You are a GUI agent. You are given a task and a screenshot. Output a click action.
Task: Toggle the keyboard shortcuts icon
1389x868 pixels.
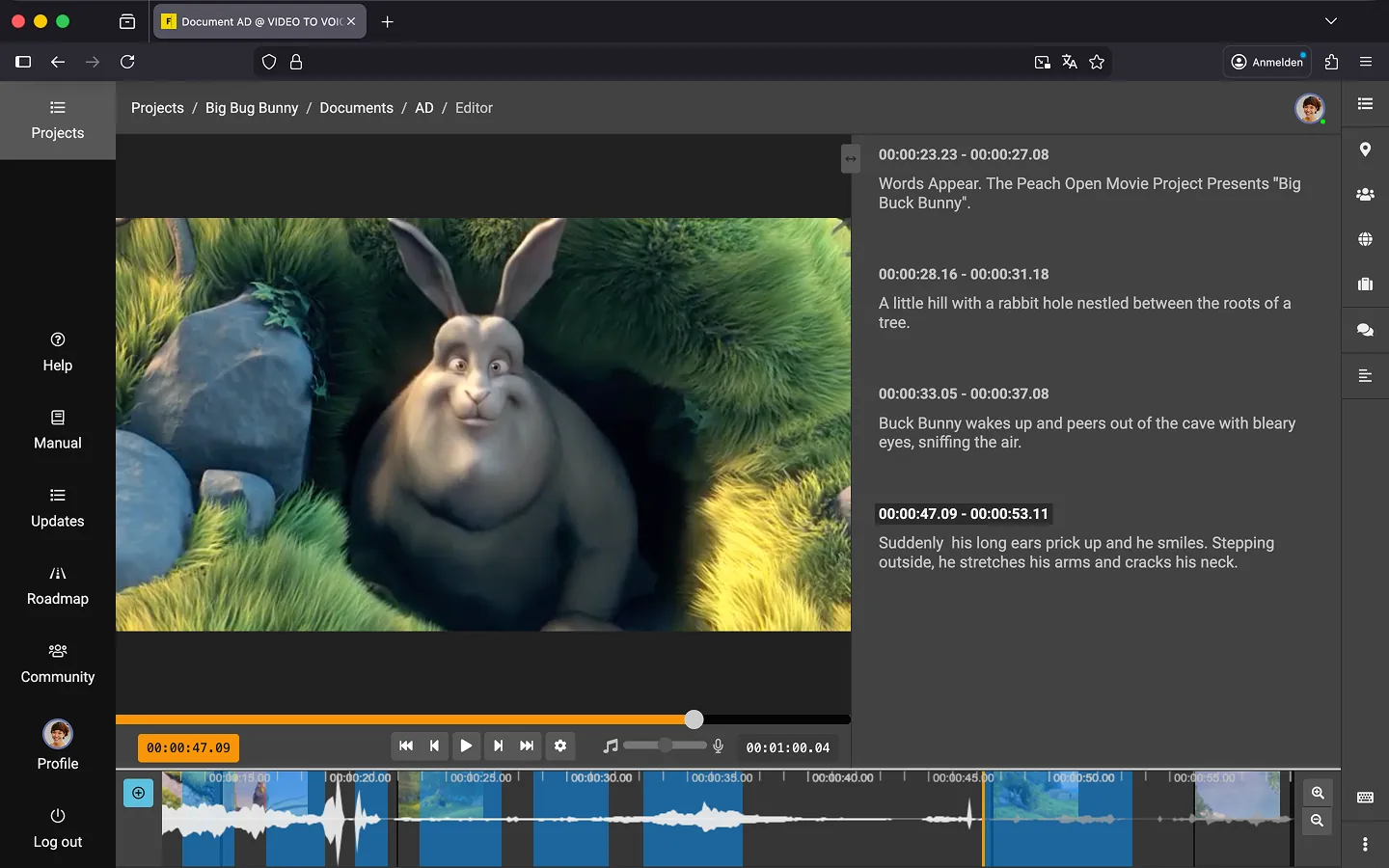(x=1365, y=798)
